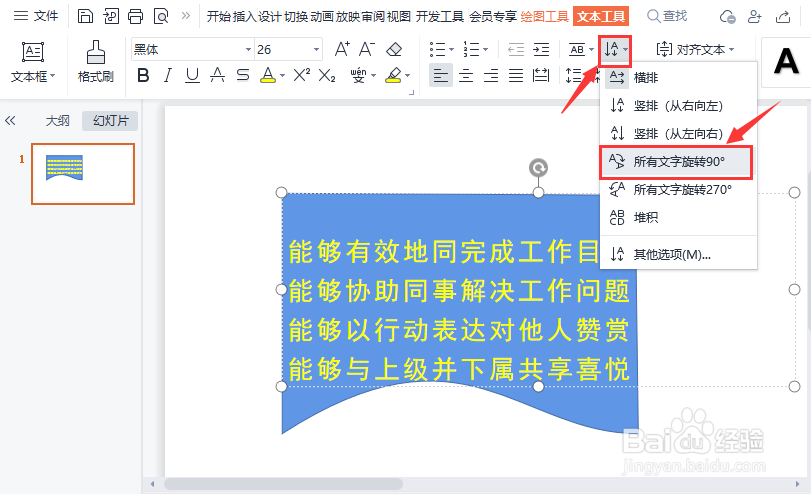This screenshot has height=494, width=811.
Task: Toggle strikethrough formatting
Action: coord(243,76)
